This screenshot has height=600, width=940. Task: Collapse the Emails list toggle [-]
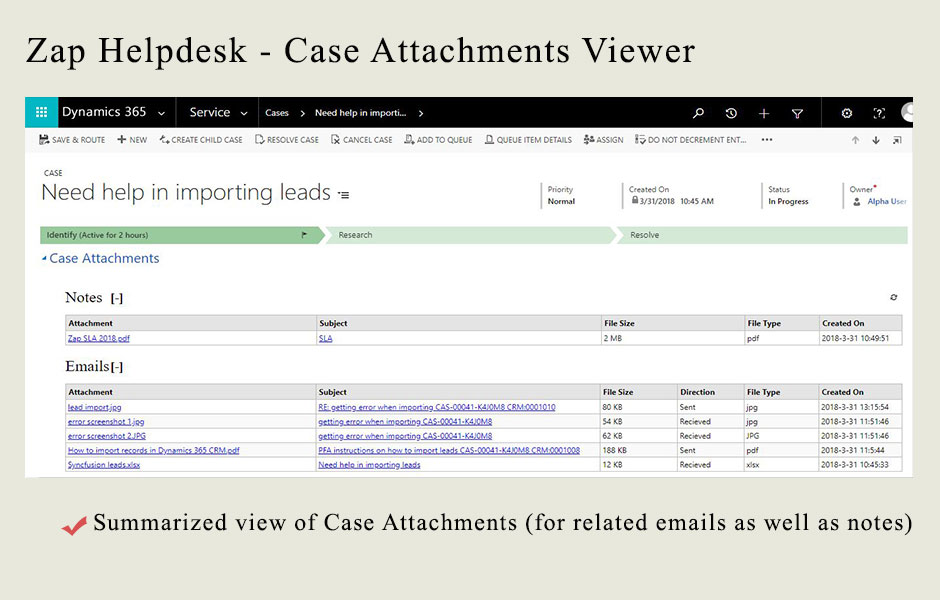point(117,367)
